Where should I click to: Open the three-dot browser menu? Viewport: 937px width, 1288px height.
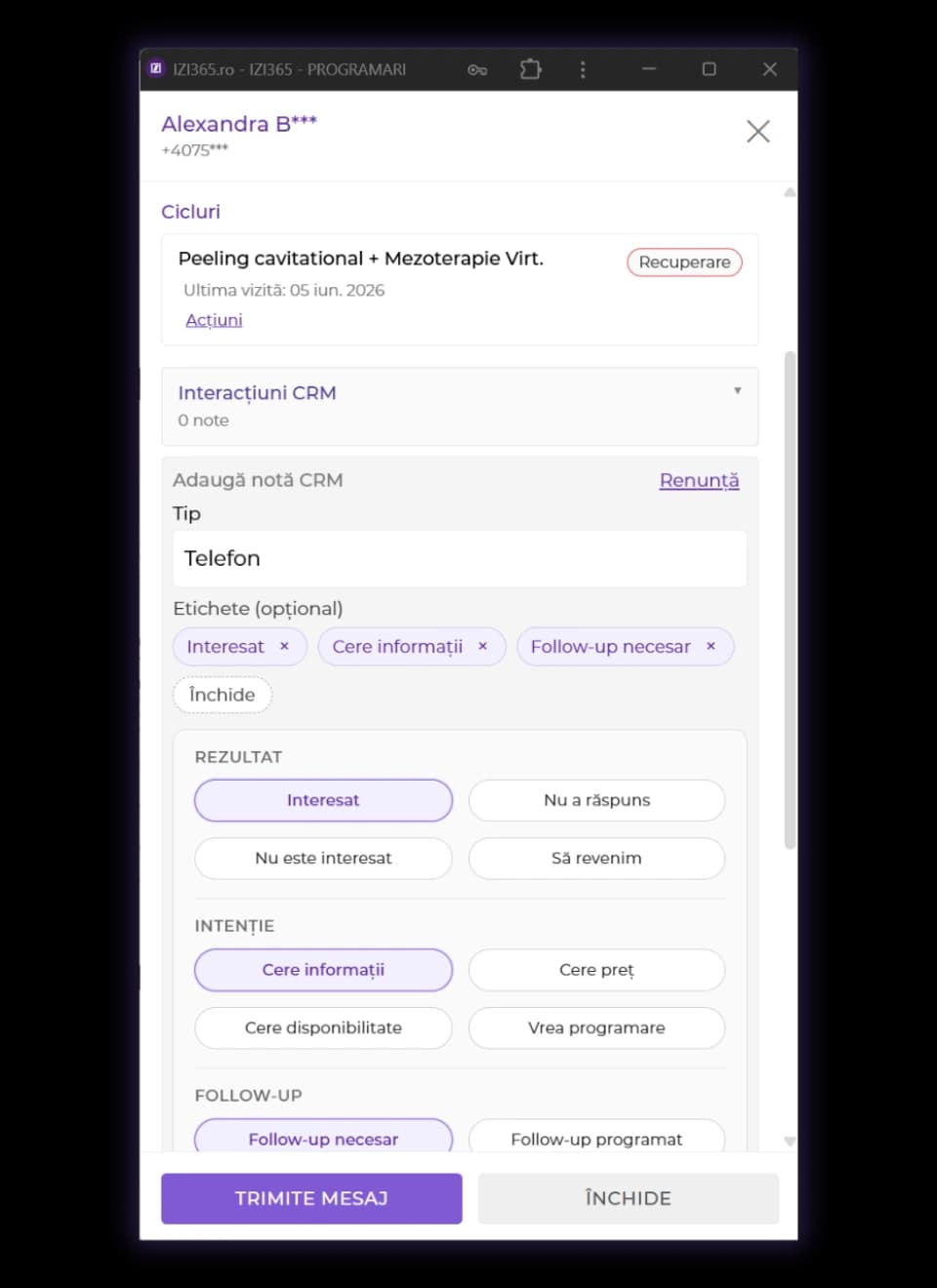click(x=583, y=69)
